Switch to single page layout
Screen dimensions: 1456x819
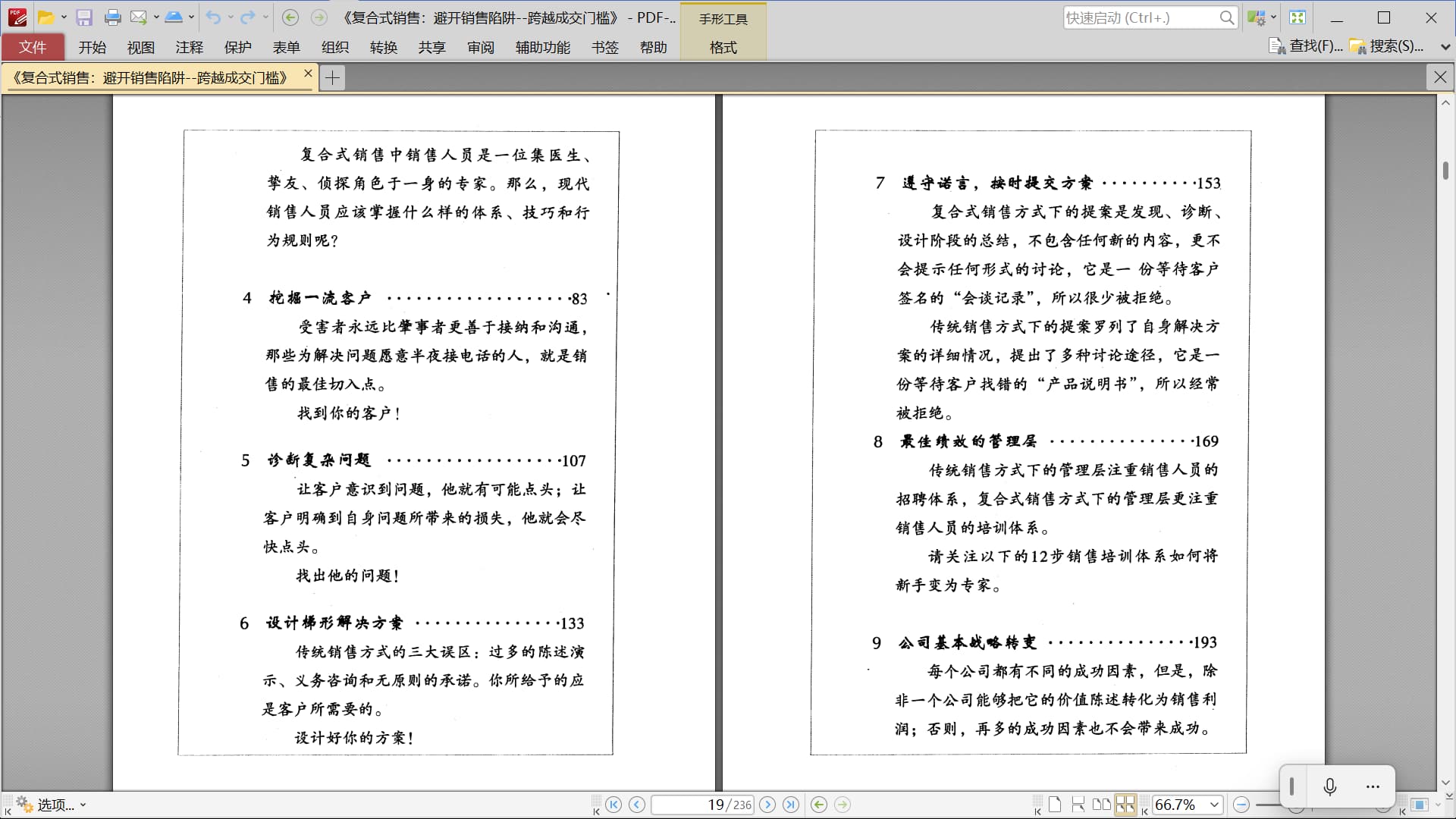1055,805
